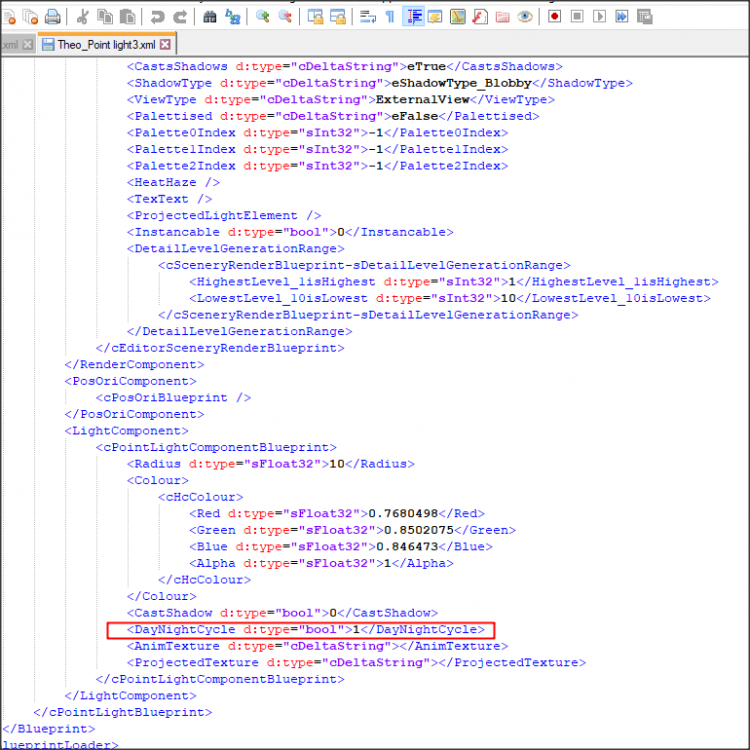750x750 pixels.
Task: Close the partially hidden .xml tab
Action: tap(27, 45)
